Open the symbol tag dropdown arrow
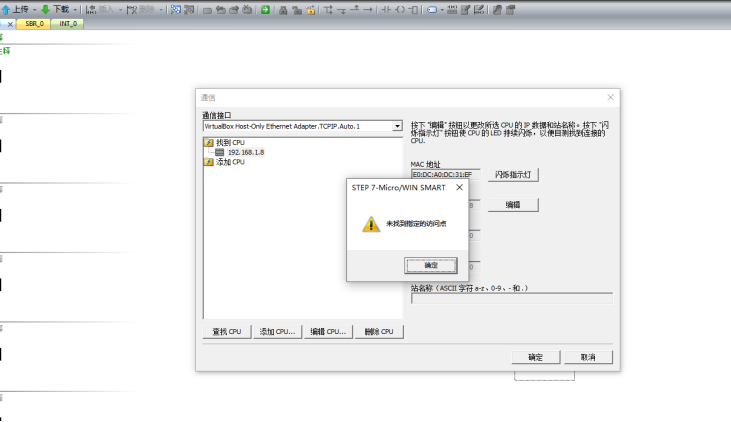Image resolution: width=731 pixels, height=422 pixels. point(441,10)
